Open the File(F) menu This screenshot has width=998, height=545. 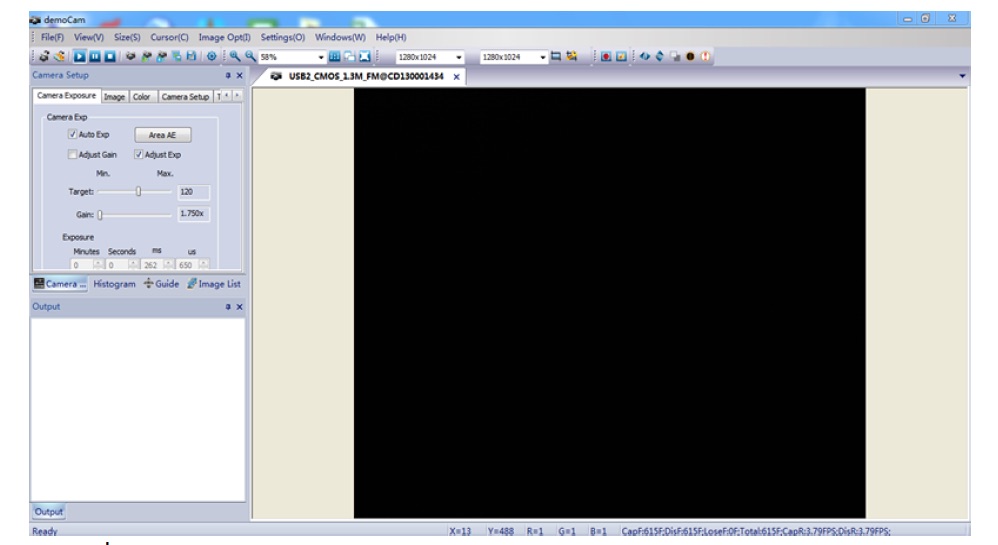[x=52, y=38]
